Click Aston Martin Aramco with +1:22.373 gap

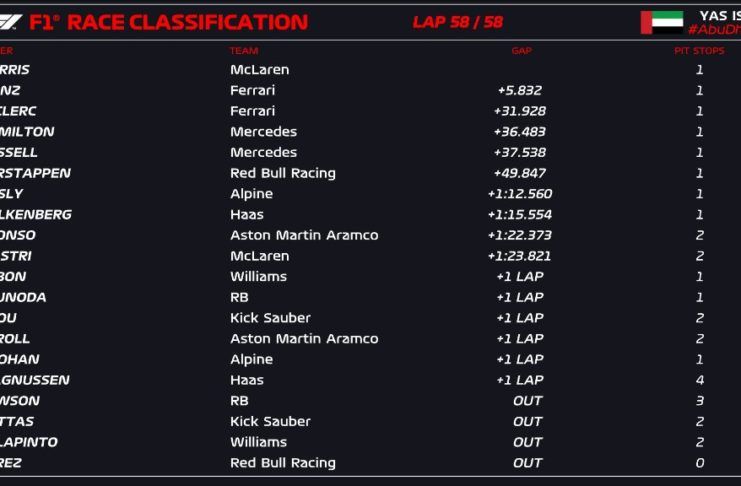coord(304,235)
